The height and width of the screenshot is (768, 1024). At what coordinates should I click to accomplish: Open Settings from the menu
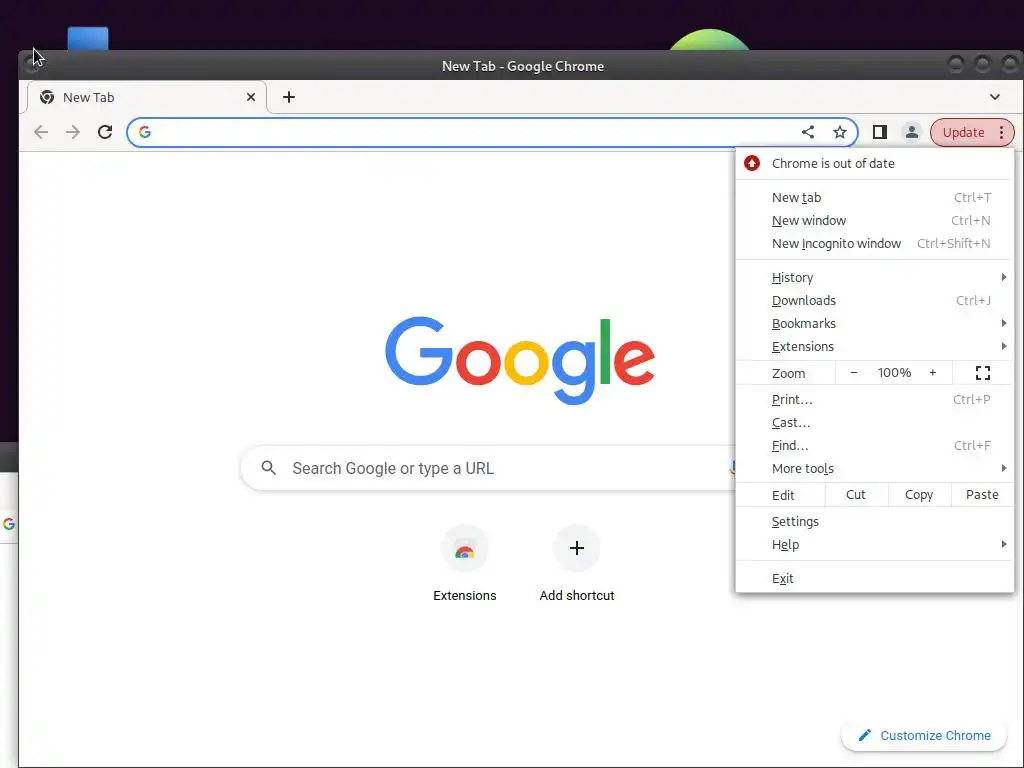pos(875,522)
